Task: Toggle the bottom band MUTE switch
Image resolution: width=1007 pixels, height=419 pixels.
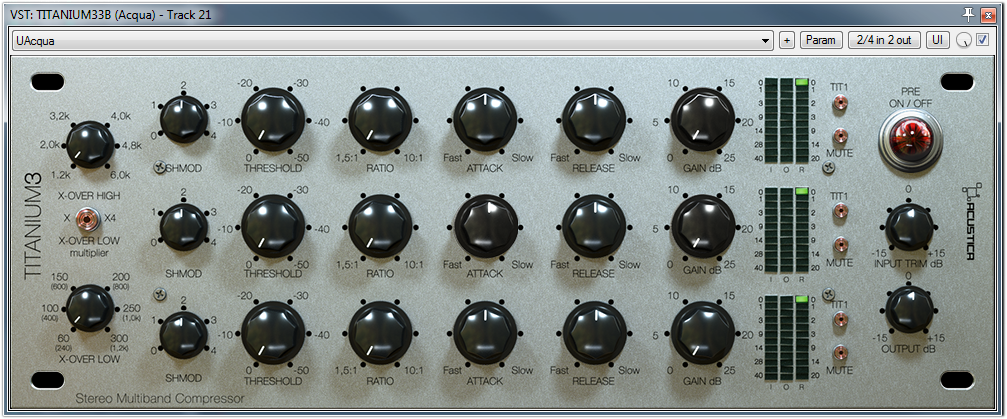Action: (x=839, y=352)
